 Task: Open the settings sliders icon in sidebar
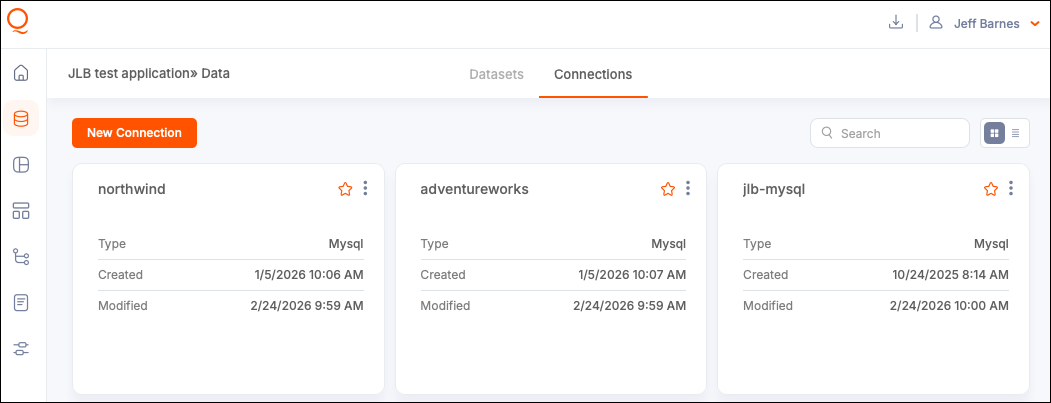[x=21, y=349]
